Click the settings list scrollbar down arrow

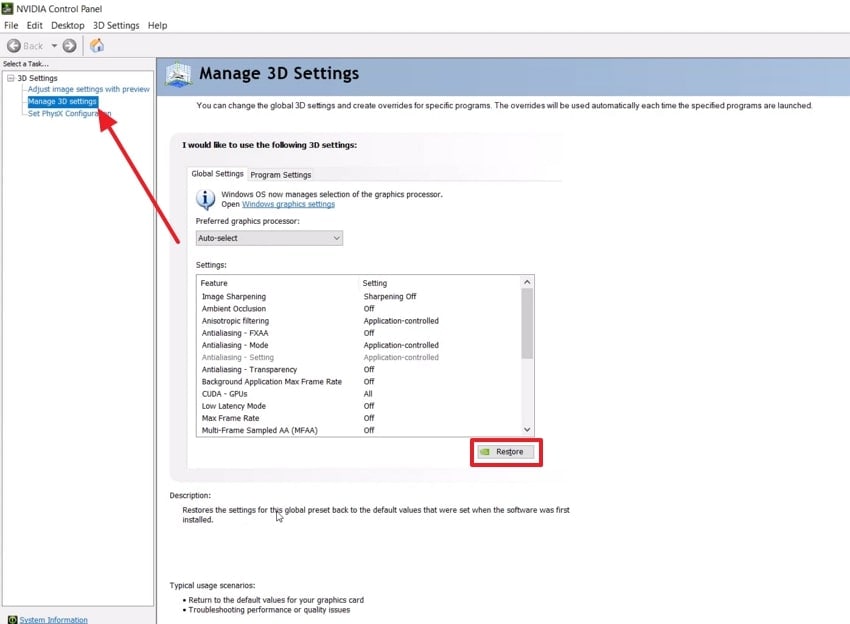528,430
